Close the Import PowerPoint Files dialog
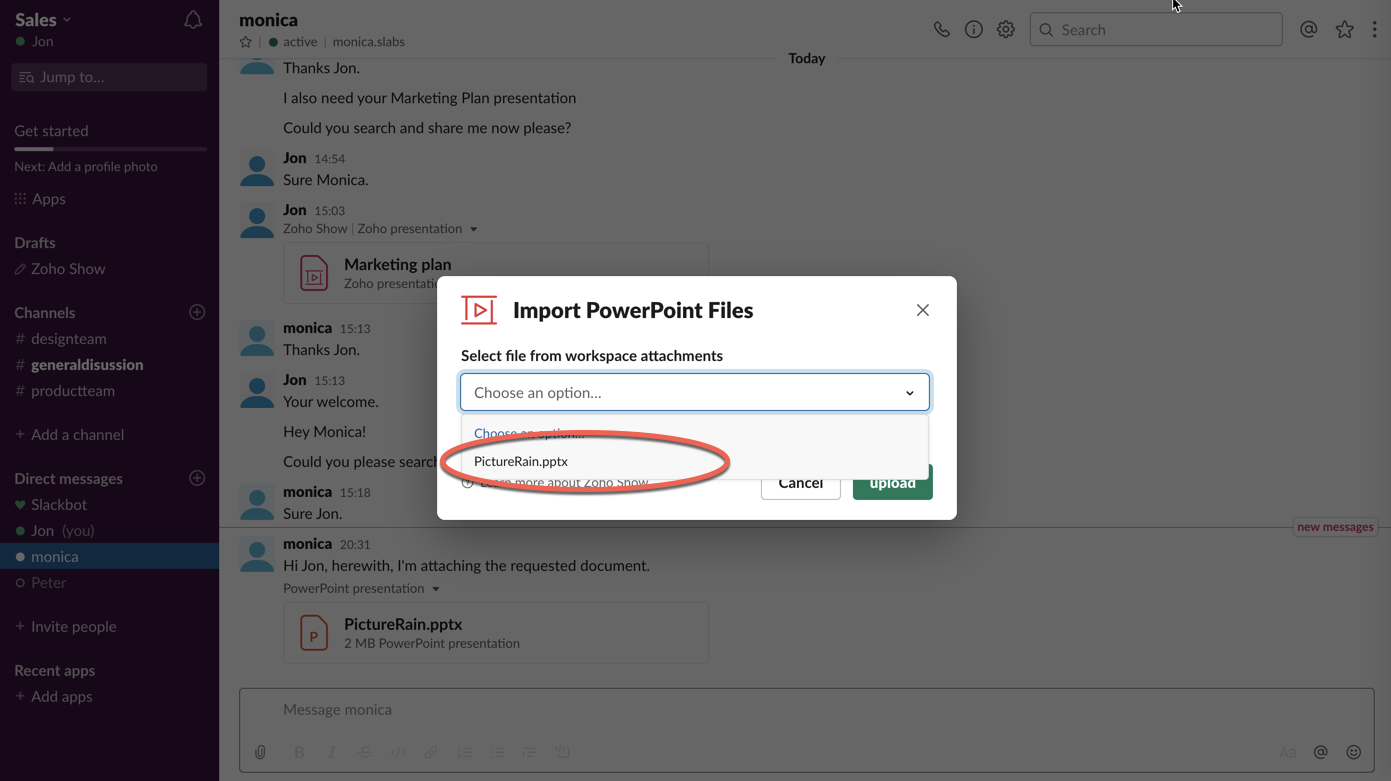Screen dimensions: 1391x781 922,310
